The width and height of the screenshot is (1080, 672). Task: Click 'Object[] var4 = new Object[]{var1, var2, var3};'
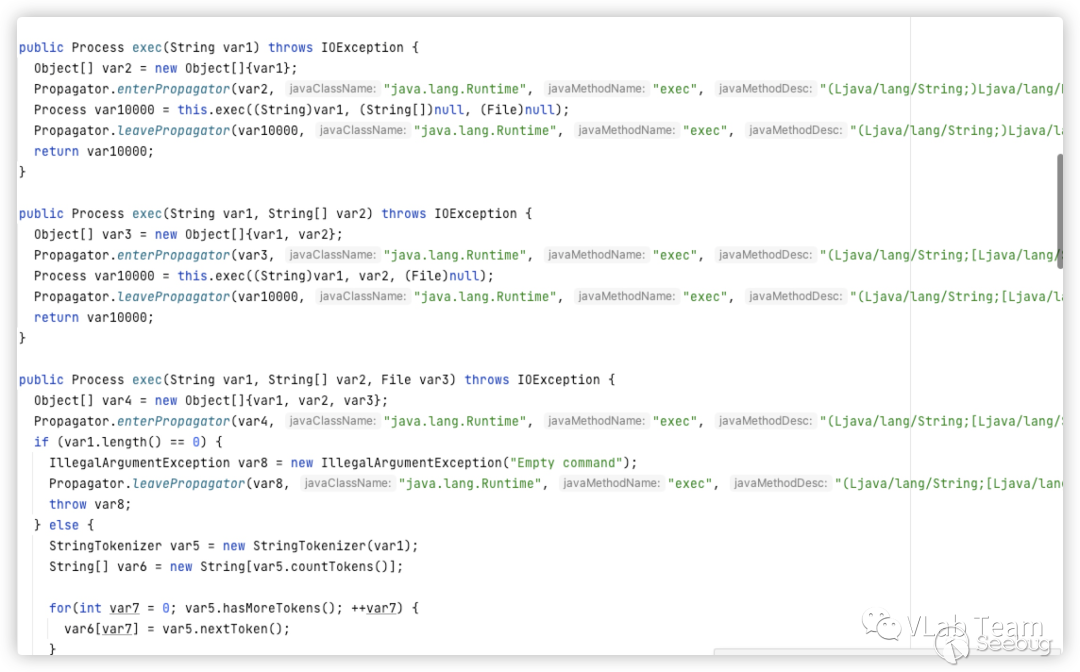pyautogui.click(x=211, y=400)
